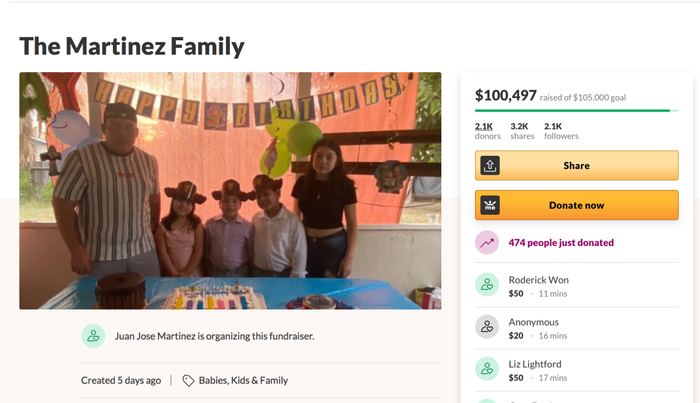Viewport: 700px width, 403px height.
Task: Click the icon on Donate now button
Action: (489, 205)
